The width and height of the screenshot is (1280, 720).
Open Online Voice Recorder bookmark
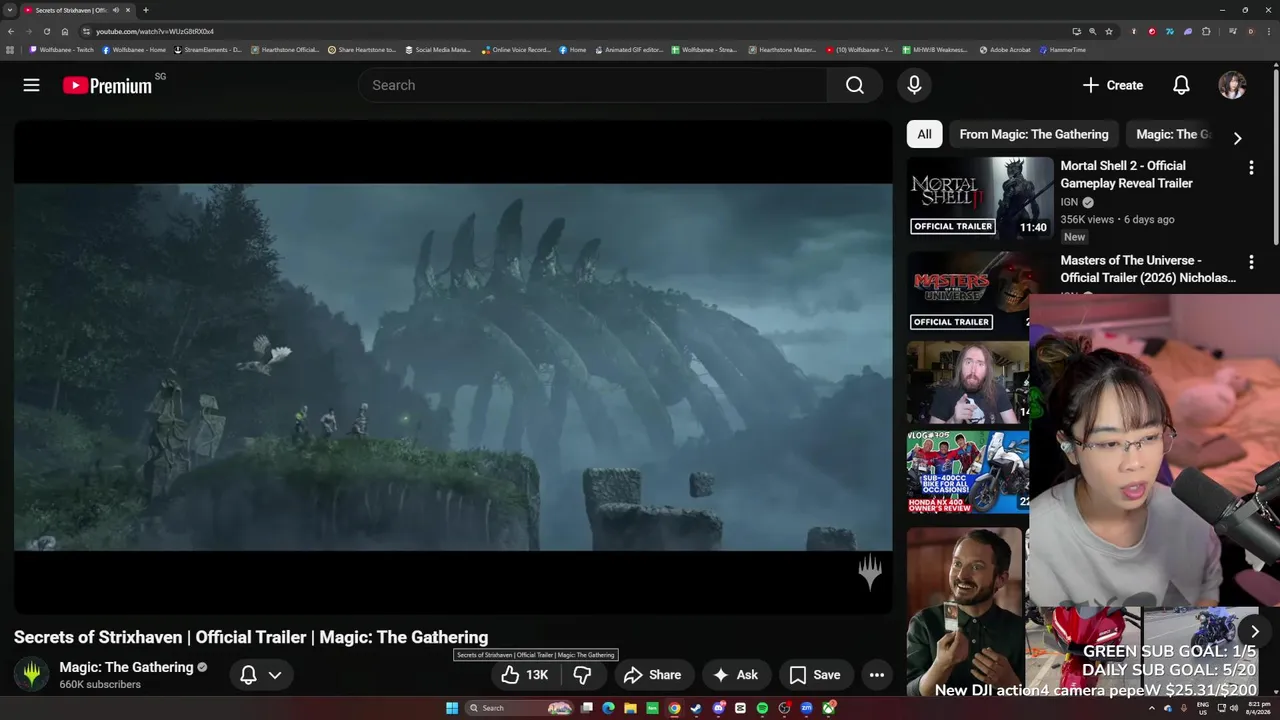pyautogui.click(x=516, y=49)
